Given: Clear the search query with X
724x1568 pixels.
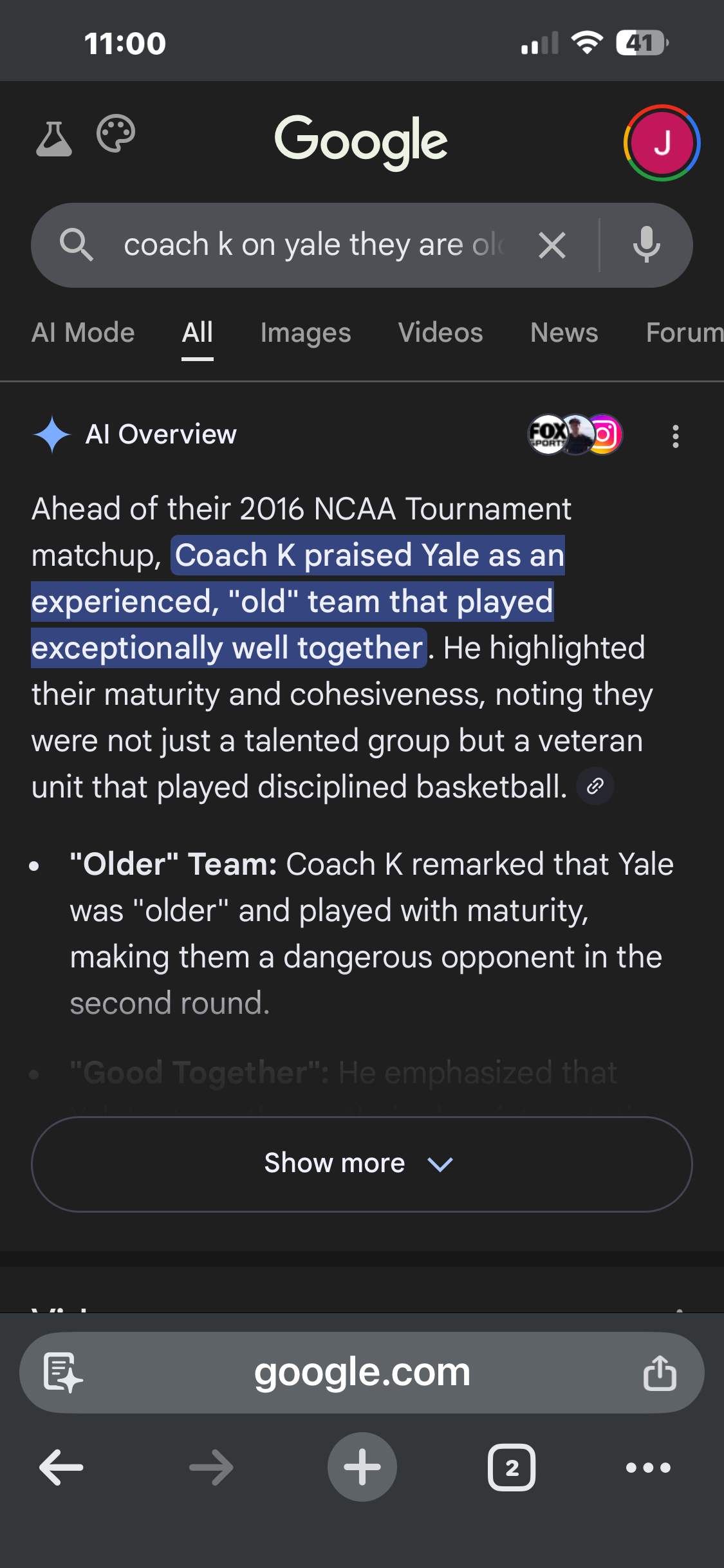Looking at the screenshot, I should coord(552,245).
